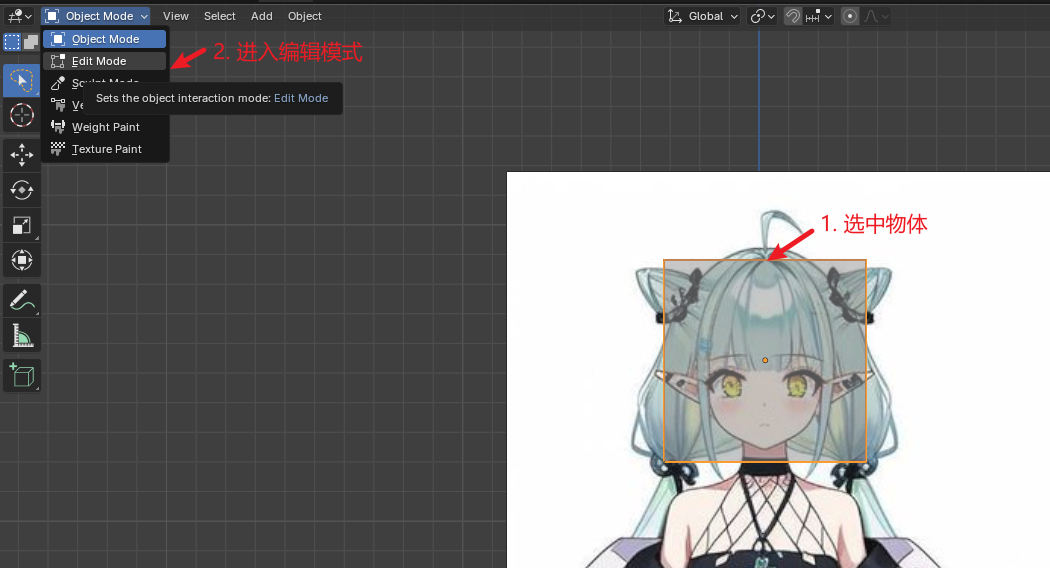This screenshot has width=1050, height=568.
Task: Click the Vertex Paint mode icon
Action: click(x=58, y=105)
